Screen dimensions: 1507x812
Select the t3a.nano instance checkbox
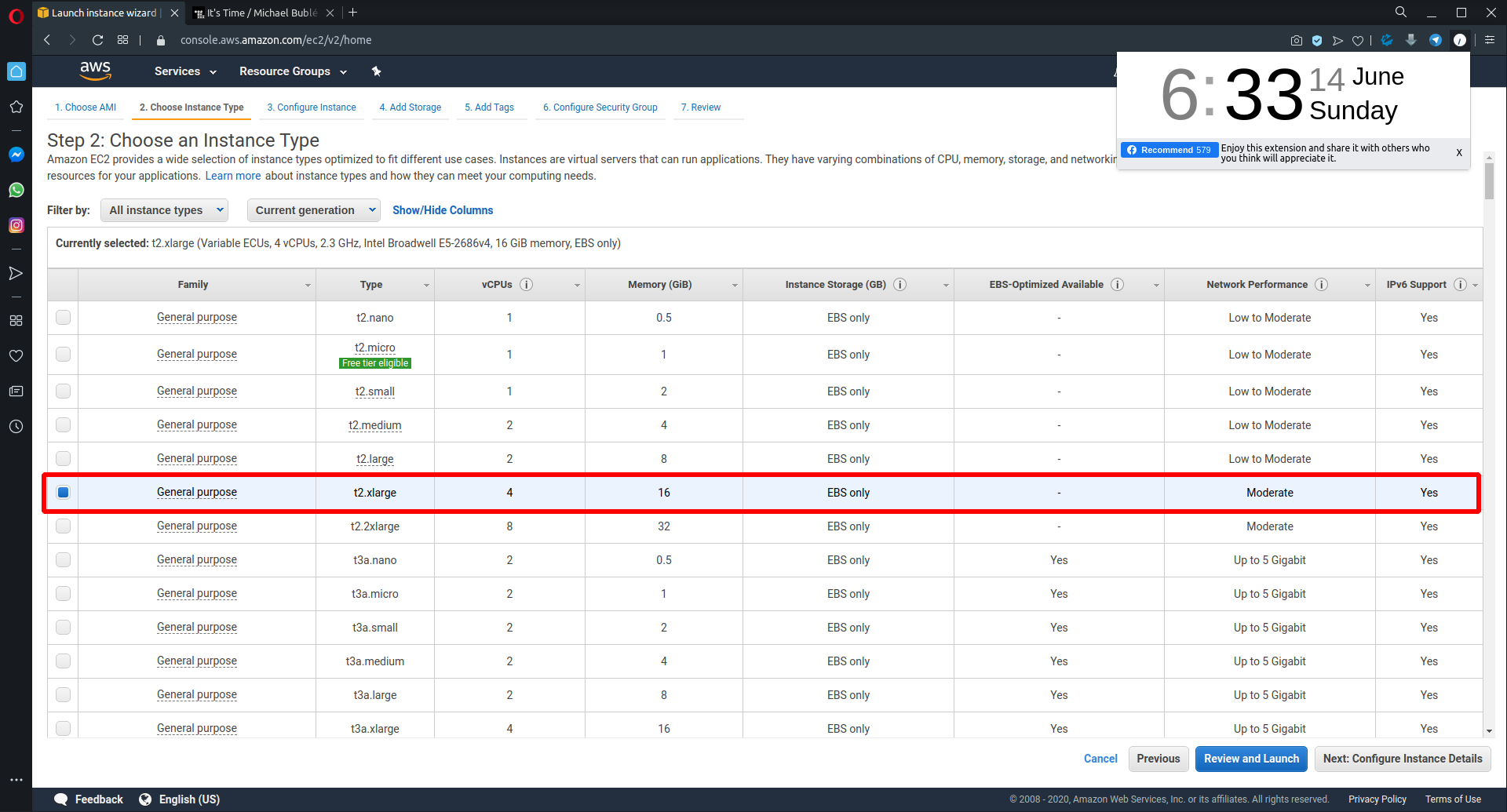pos(64,560)
